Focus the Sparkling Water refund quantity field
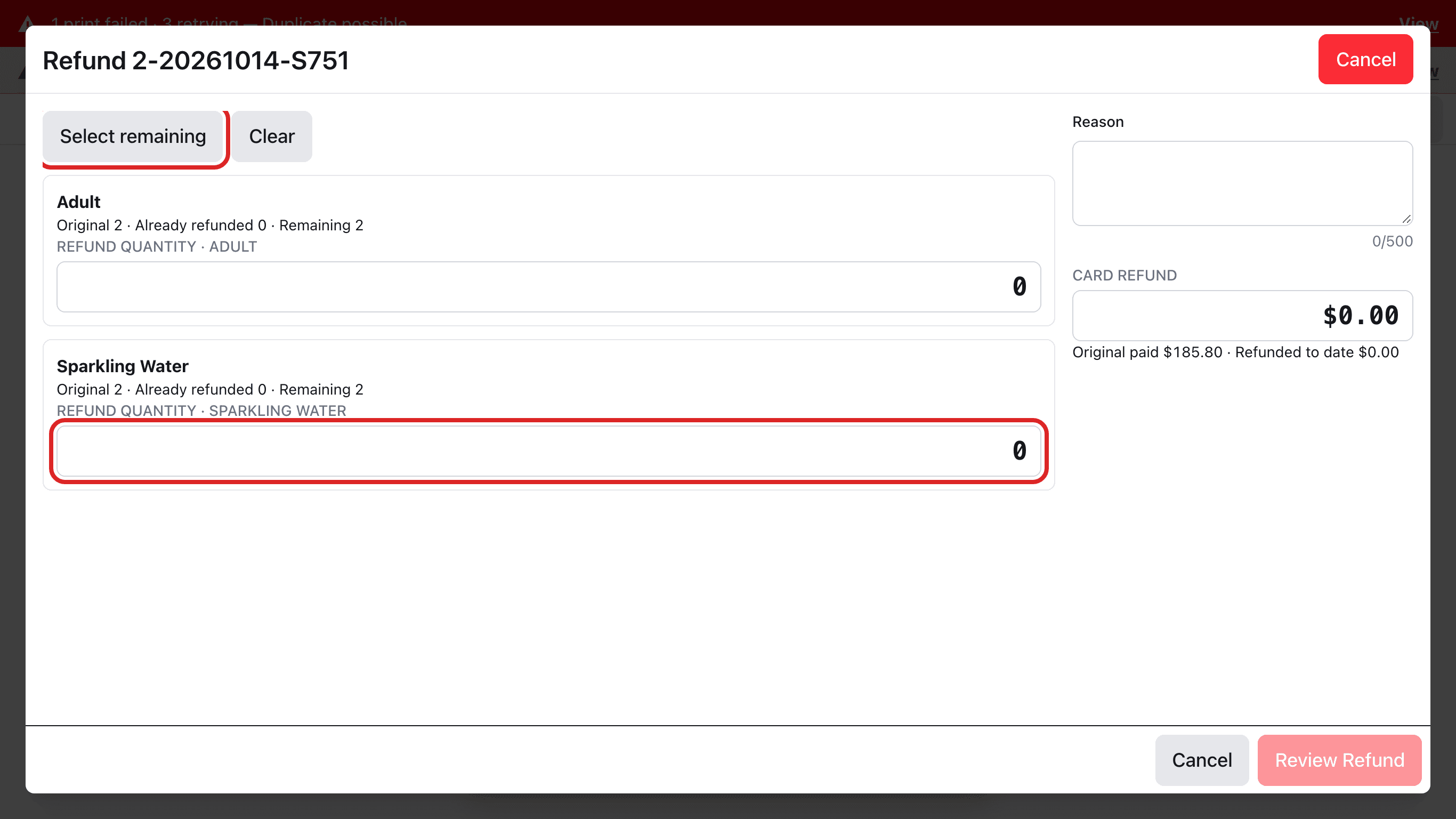Viewport: 1456px width, 819px height. coord(548,451)
